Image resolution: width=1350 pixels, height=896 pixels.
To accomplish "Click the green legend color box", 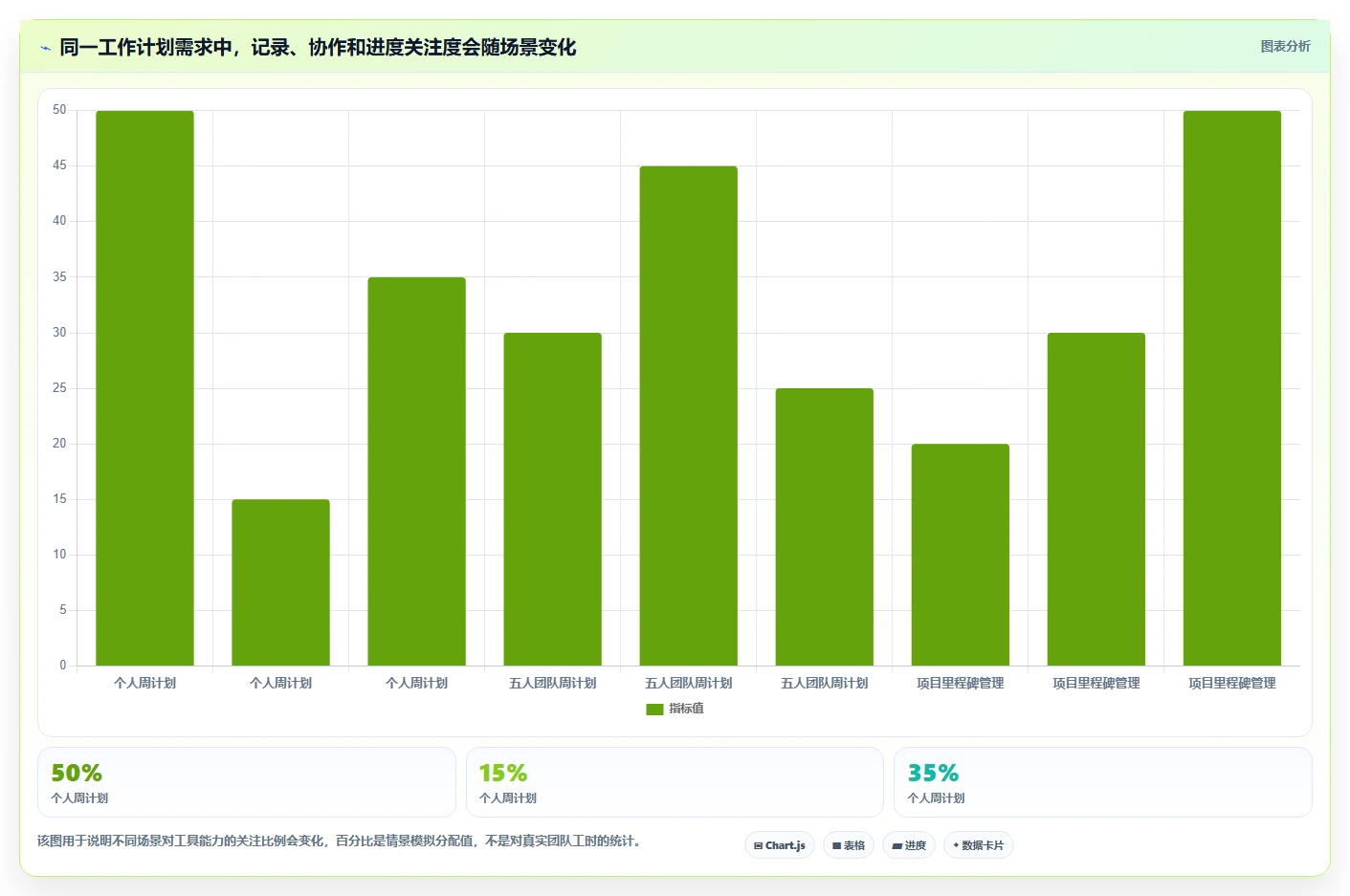I will tap(654, 709).
